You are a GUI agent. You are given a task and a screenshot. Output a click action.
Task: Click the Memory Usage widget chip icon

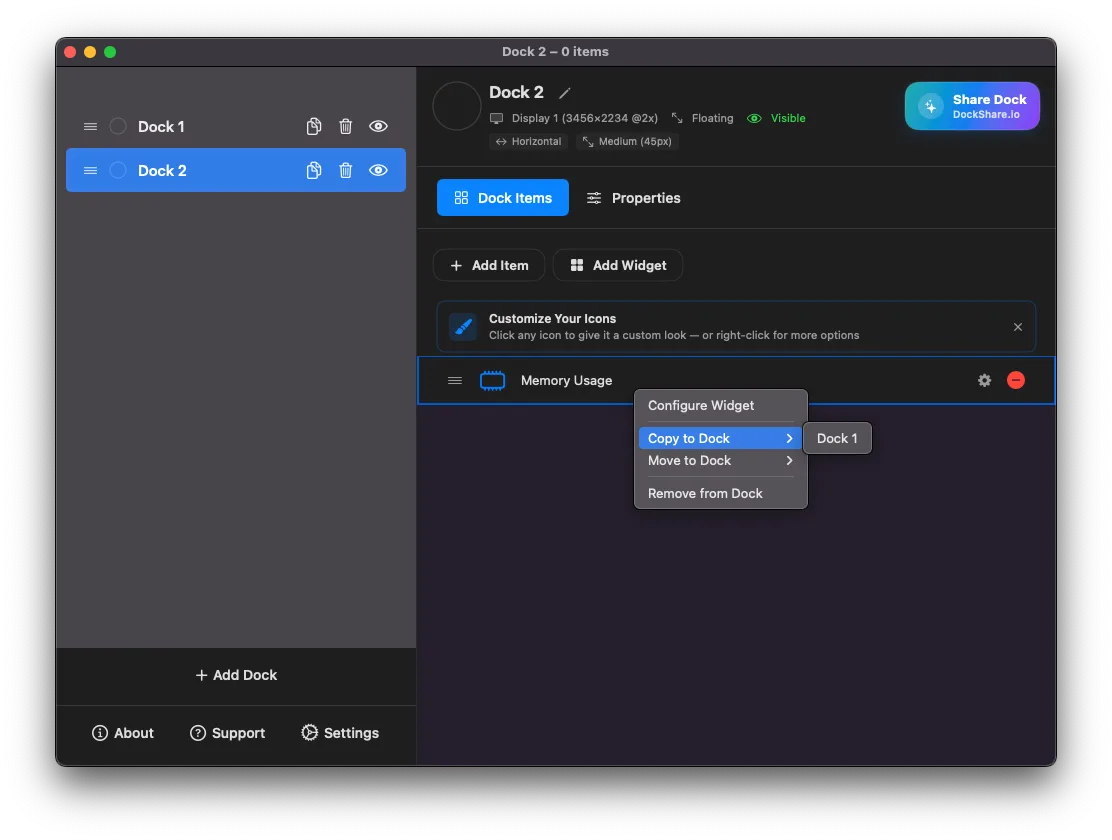[x=492, y=381]
